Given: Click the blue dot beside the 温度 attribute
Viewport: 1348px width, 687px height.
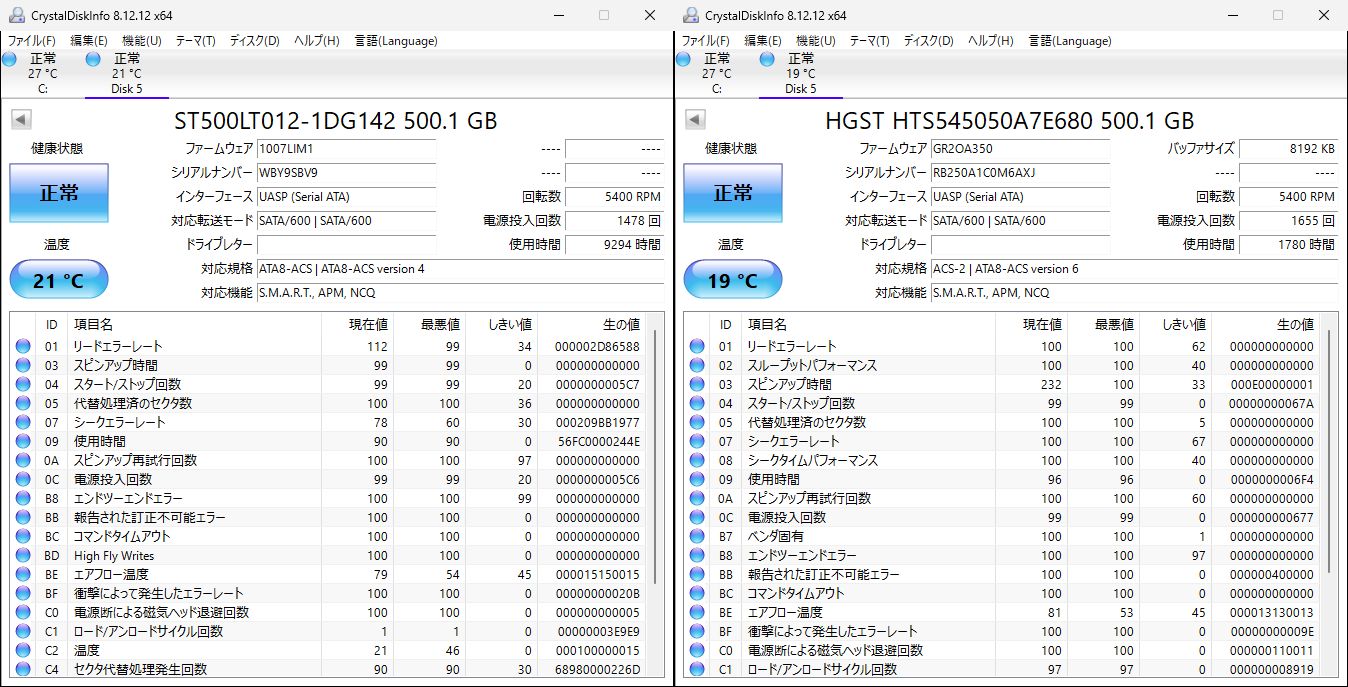Looking at the screenshot, I should tap(22, 650).
